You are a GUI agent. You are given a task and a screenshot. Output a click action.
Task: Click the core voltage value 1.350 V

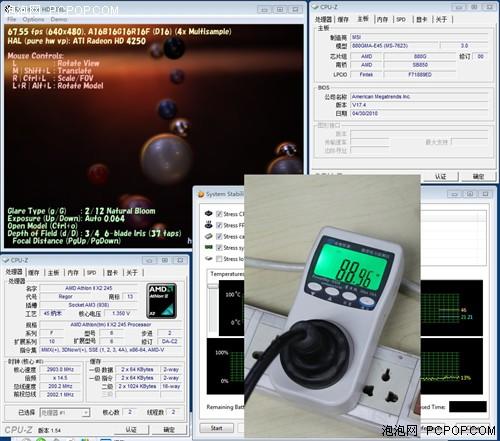(121, 313)
